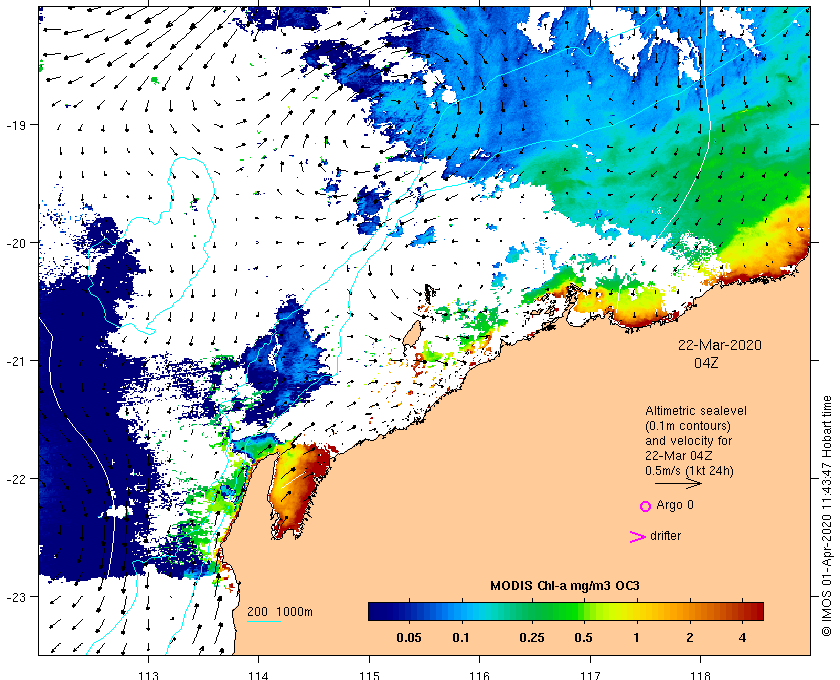The height and width of the screenshot is (680, 840).
Task: Click the latitude axis label -23
Action: (16, 597)
